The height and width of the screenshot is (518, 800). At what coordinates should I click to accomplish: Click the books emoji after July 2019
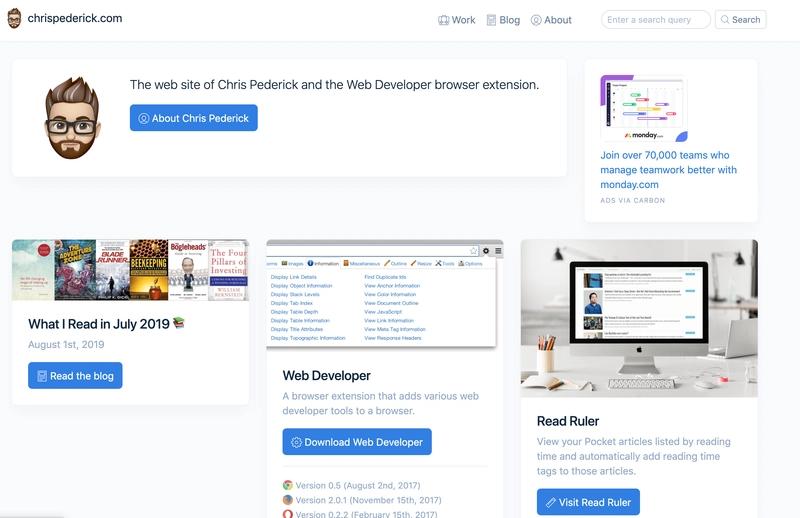[179, 323]
